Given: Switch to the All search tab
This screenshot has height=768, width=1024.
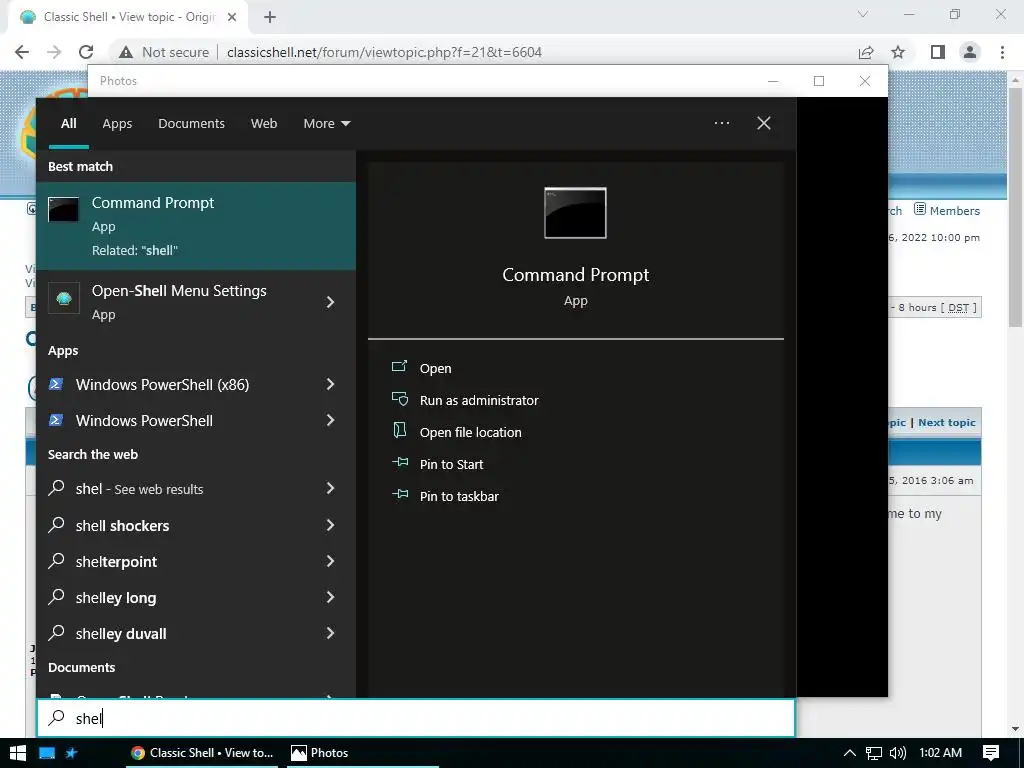Looking at the screenshot, I should (69, 123).
